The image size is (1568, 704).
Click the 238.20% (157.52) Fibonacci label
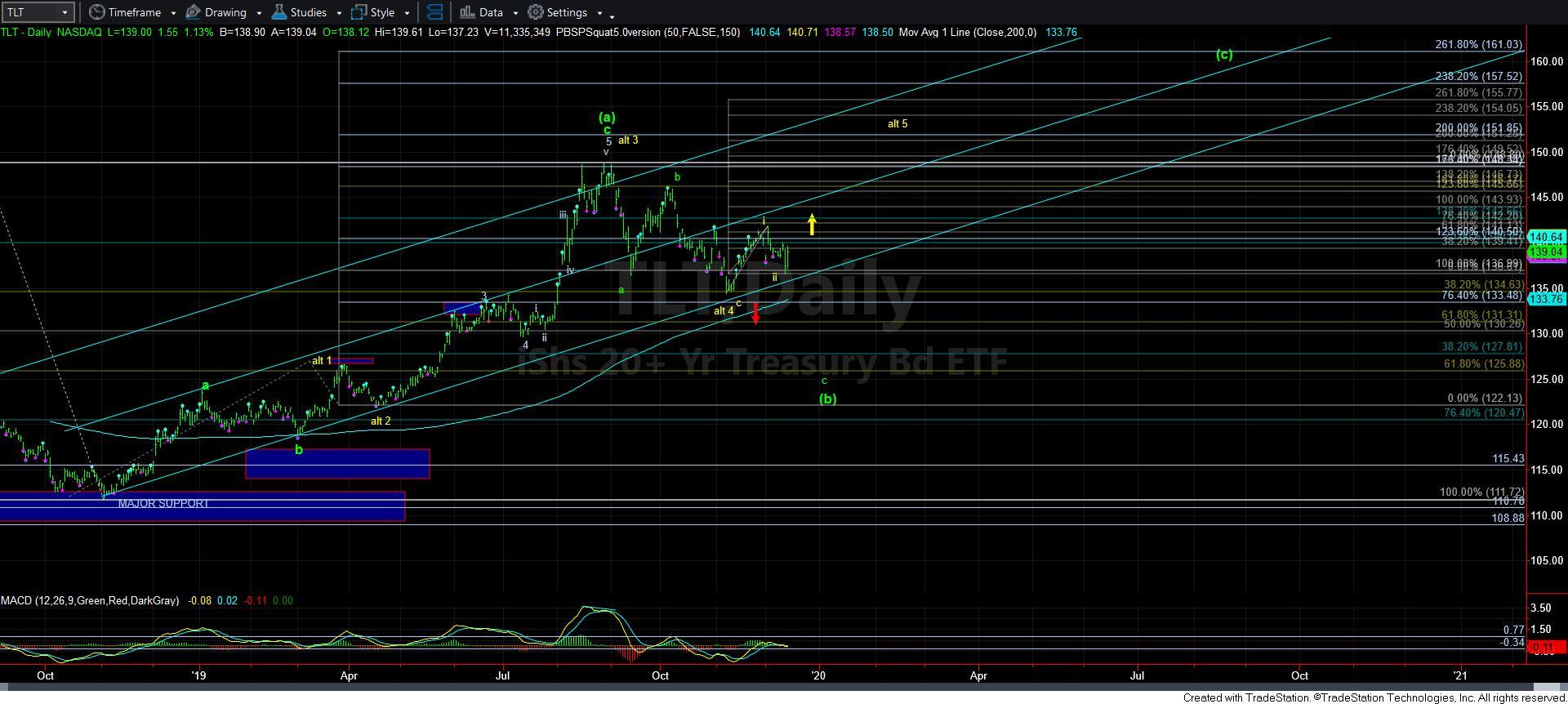point(1479,77)
